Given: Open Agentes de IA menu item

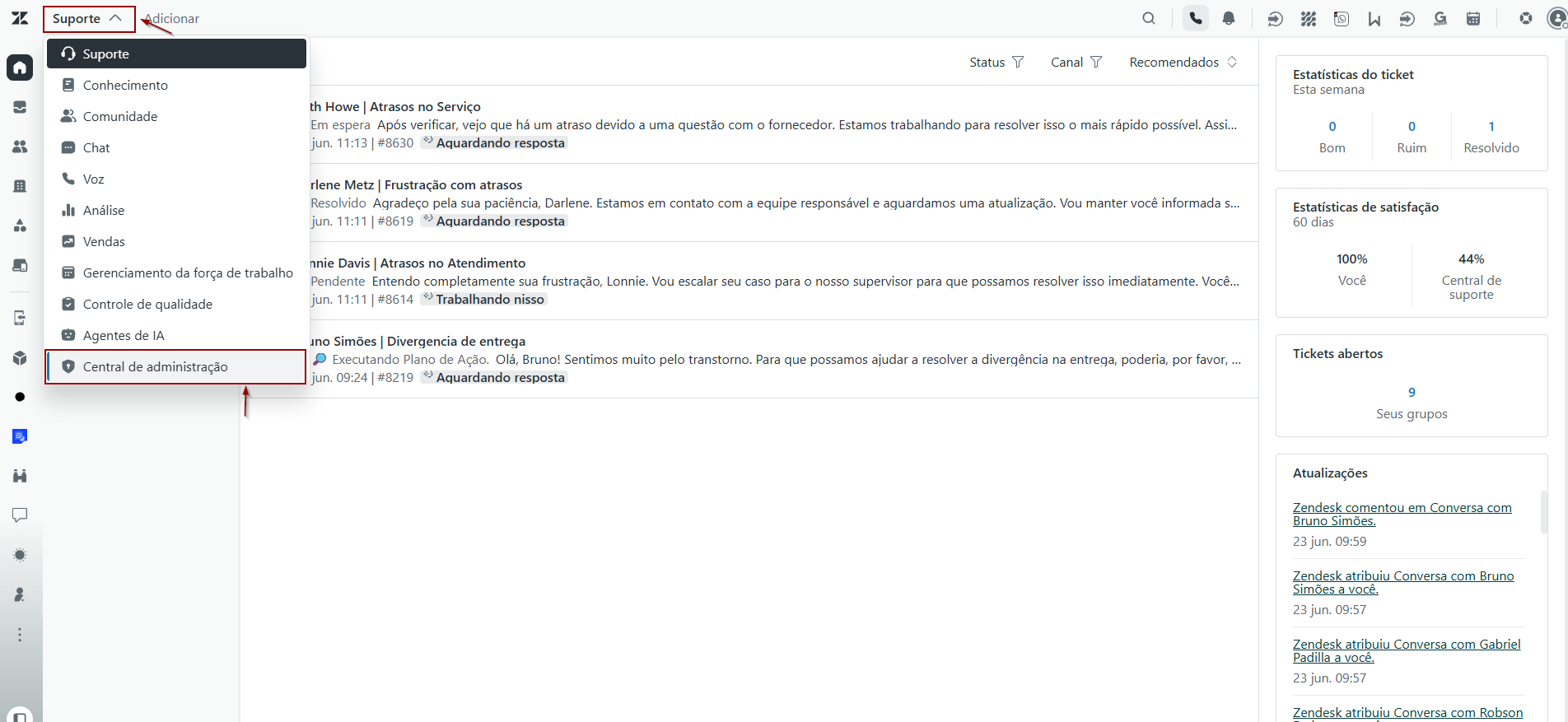Looking at the screenshot, I should point(176,335).
